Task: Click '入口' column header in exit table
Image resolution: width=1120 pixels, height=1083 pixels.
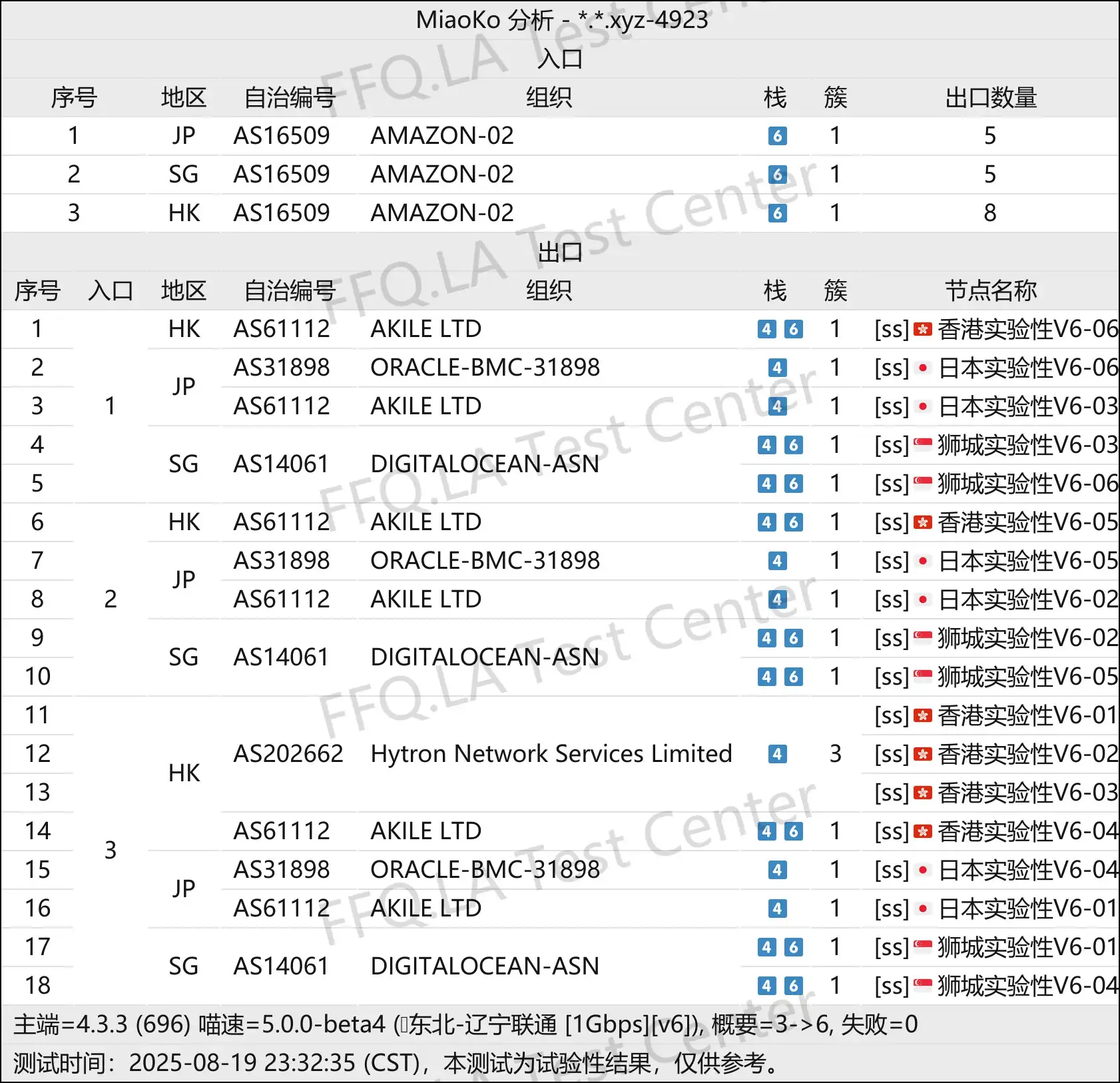Action: click(111, 290)
